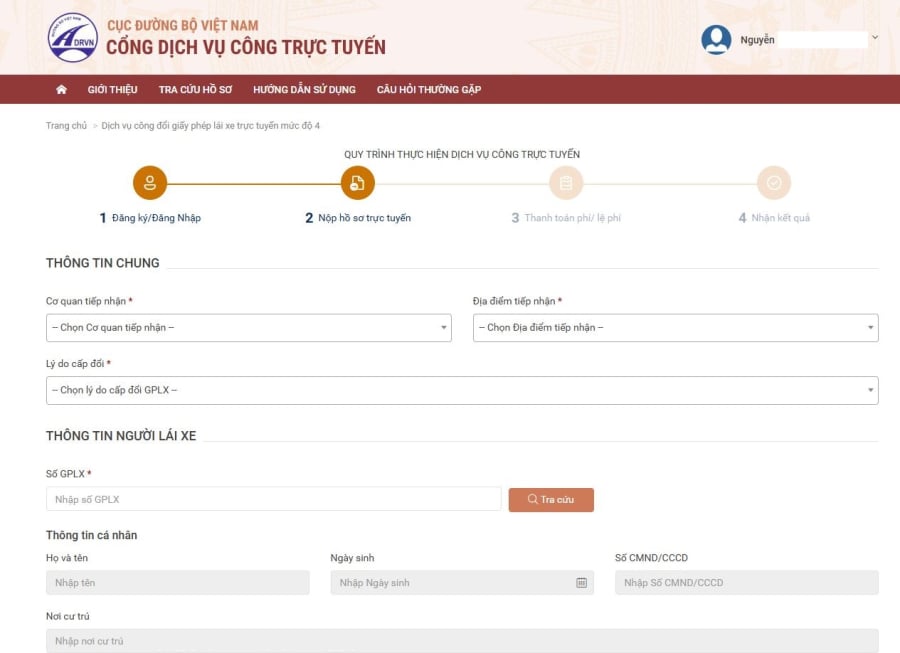Open the calendar icon beside Ngày sinh

point(581,582)
